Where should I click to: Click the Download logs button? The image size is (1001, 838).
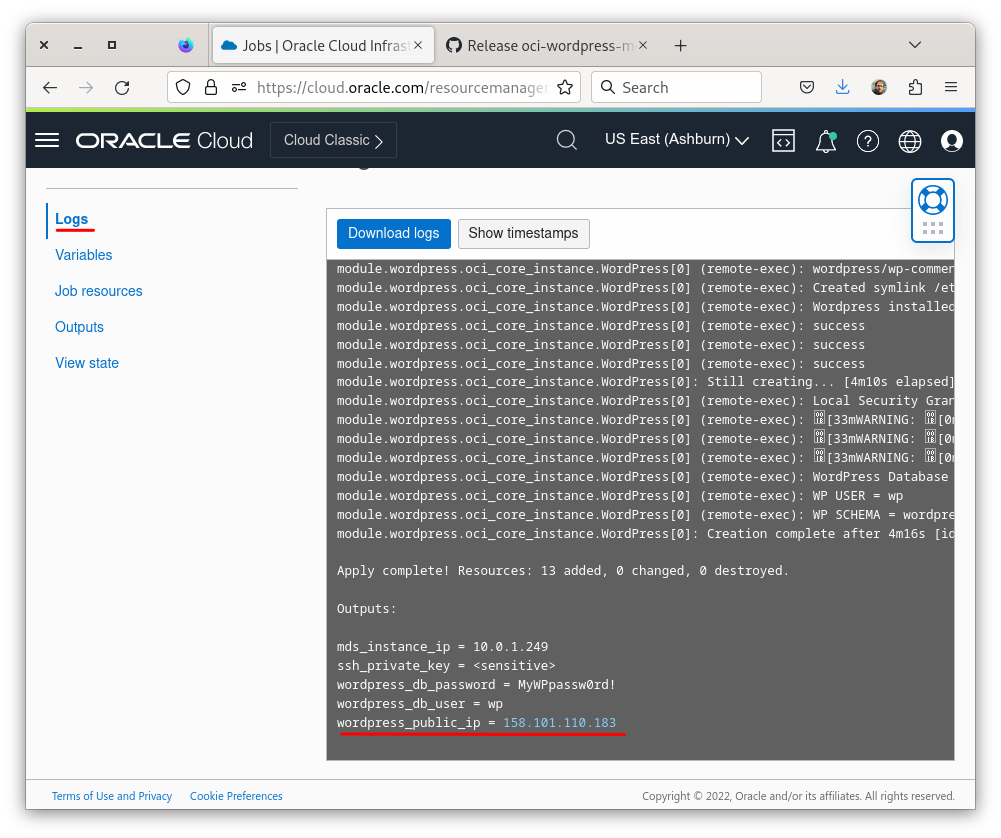coord(393,233)
